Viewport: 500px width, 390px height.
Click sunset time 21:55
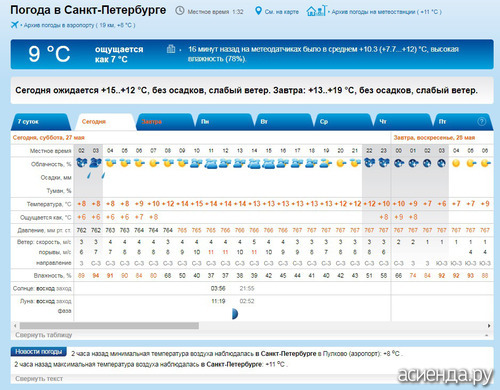(247, 288)
